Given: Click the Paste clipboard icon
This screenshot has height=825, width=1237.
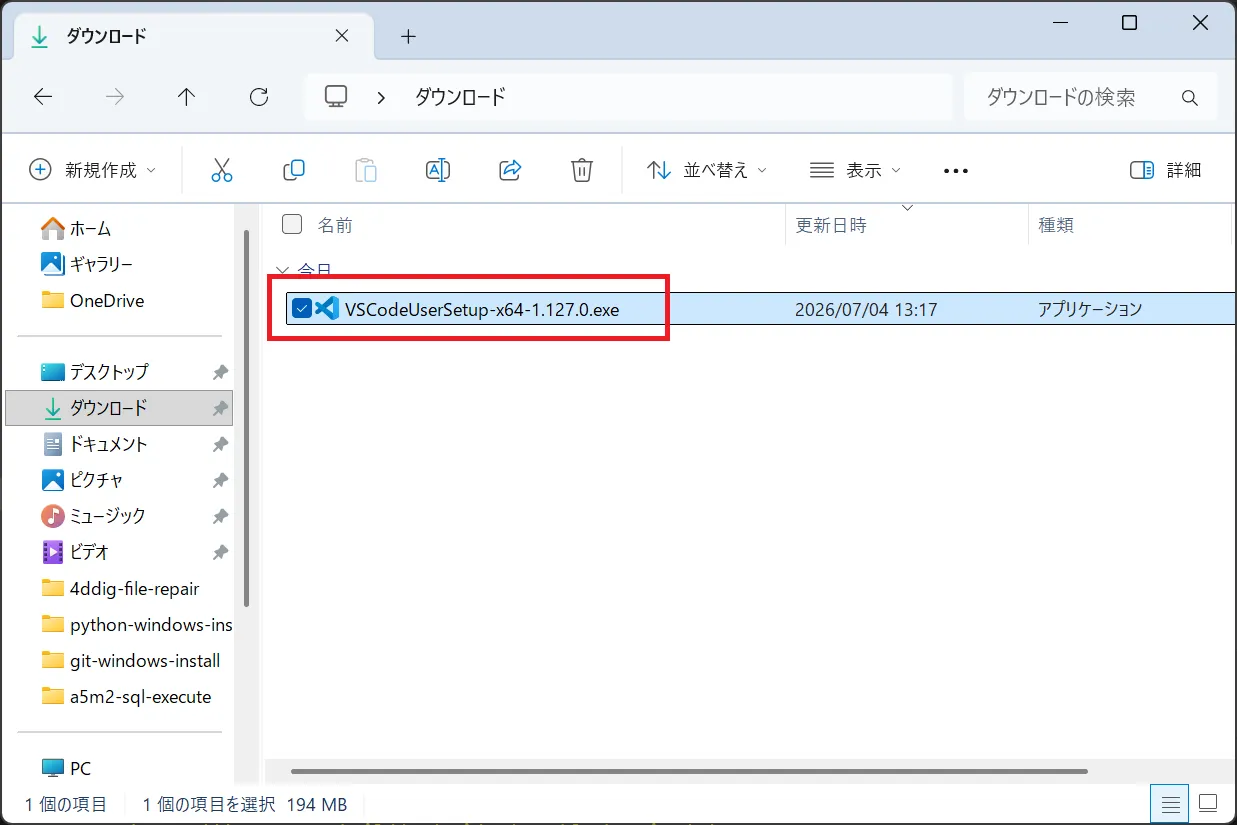Looking at the screenshot, I should [366, 170].
